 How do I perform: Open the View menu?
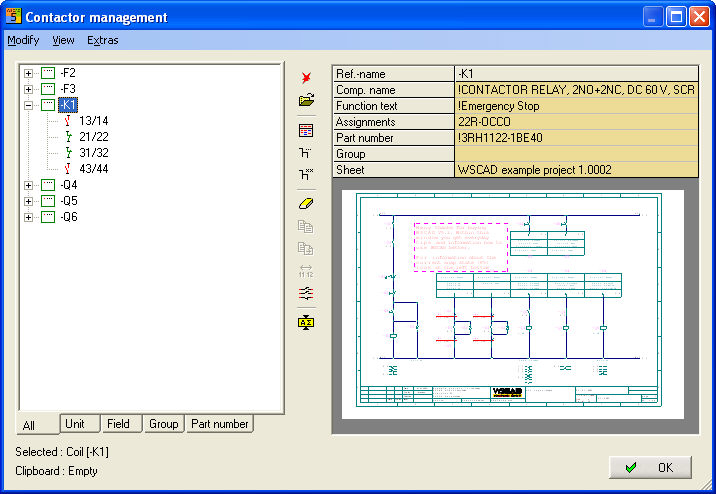click(x=63, y=40)
